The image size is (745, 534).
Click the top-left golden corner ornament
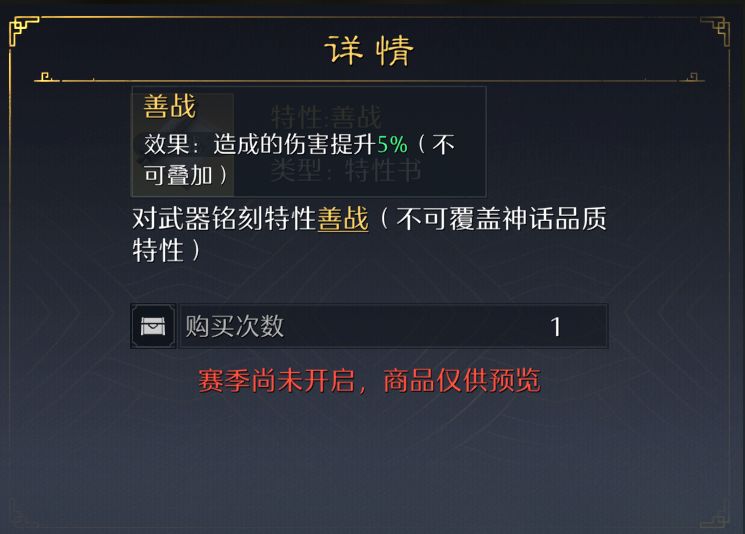(23, 30)
